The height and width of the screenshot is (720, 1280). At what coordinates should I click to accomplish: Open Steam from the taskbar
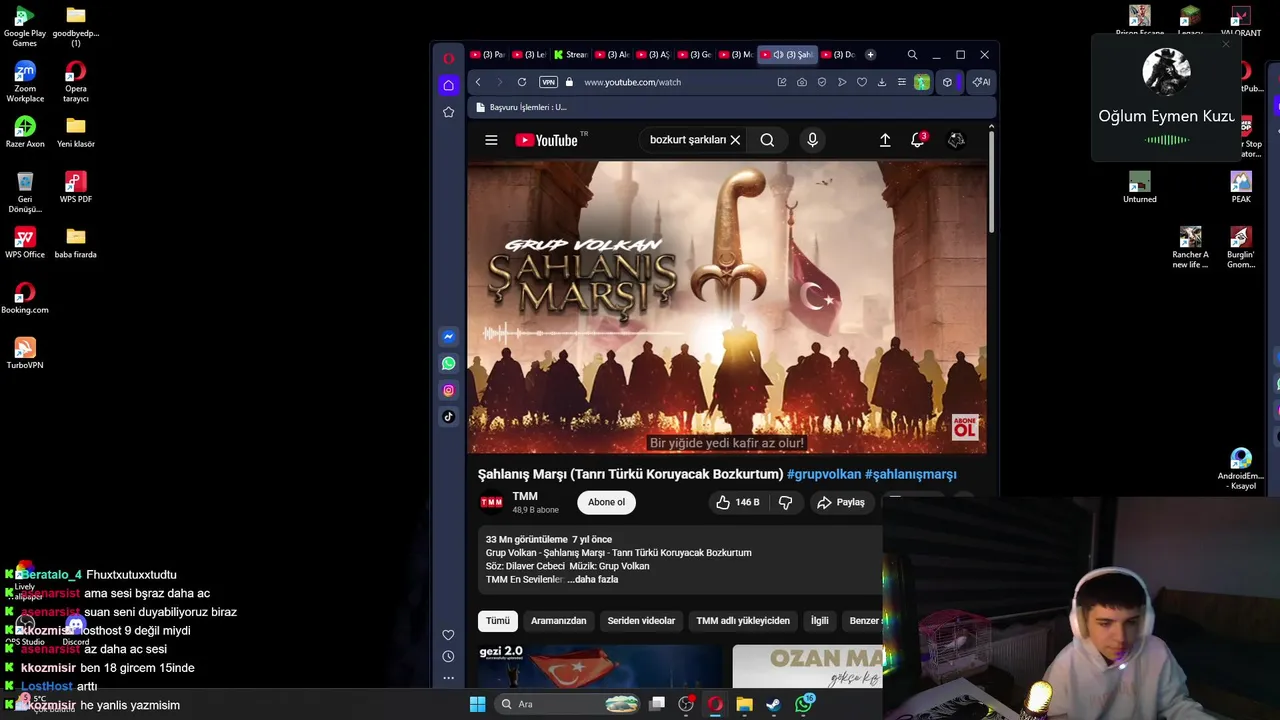(774, 704)
